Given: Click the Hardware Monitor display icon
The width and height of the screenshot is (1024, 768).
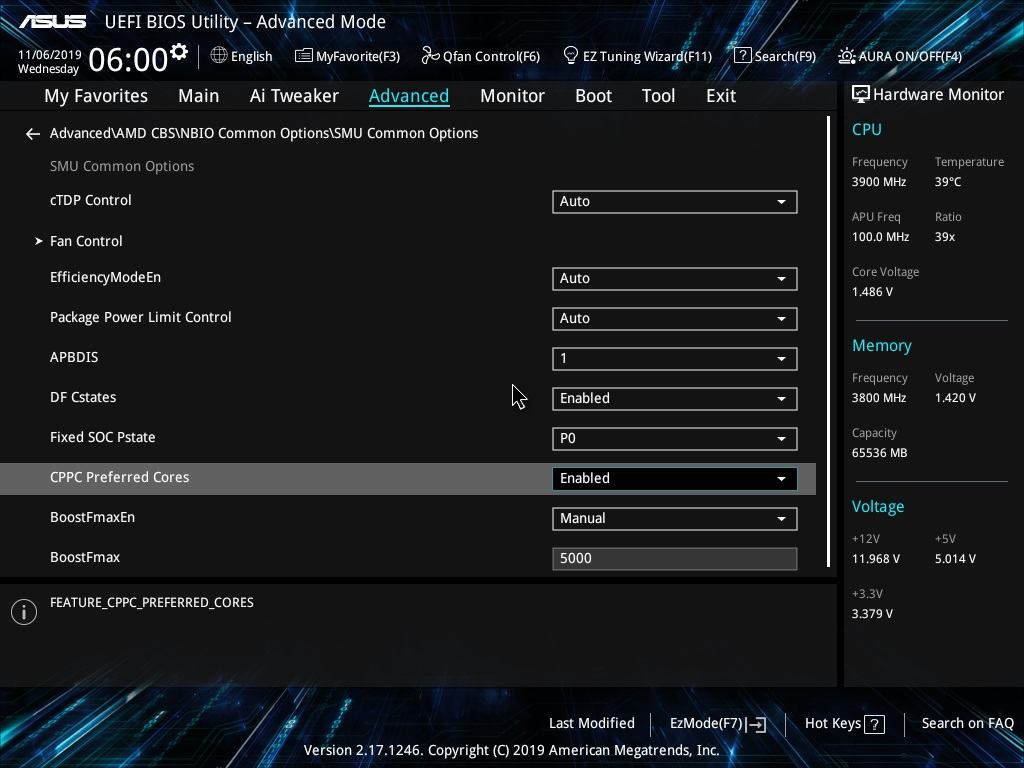Looking at the screenshot, I should coord(861,95).
